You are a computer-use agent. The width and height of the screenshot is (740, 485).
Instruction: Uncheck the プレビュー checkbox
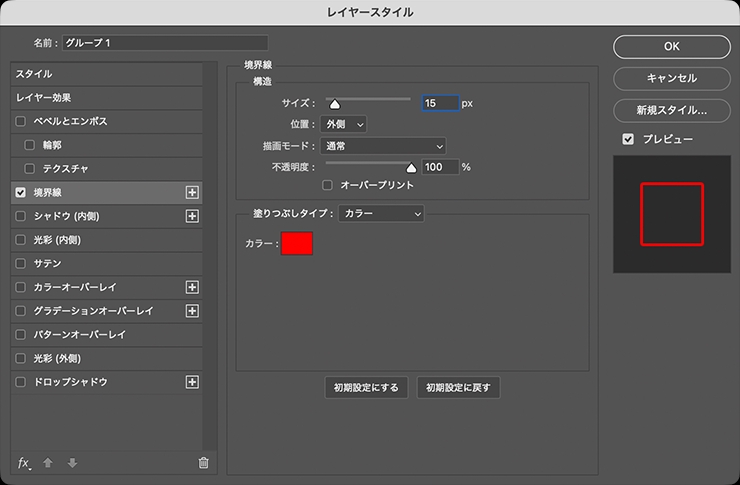coord(628,139)
